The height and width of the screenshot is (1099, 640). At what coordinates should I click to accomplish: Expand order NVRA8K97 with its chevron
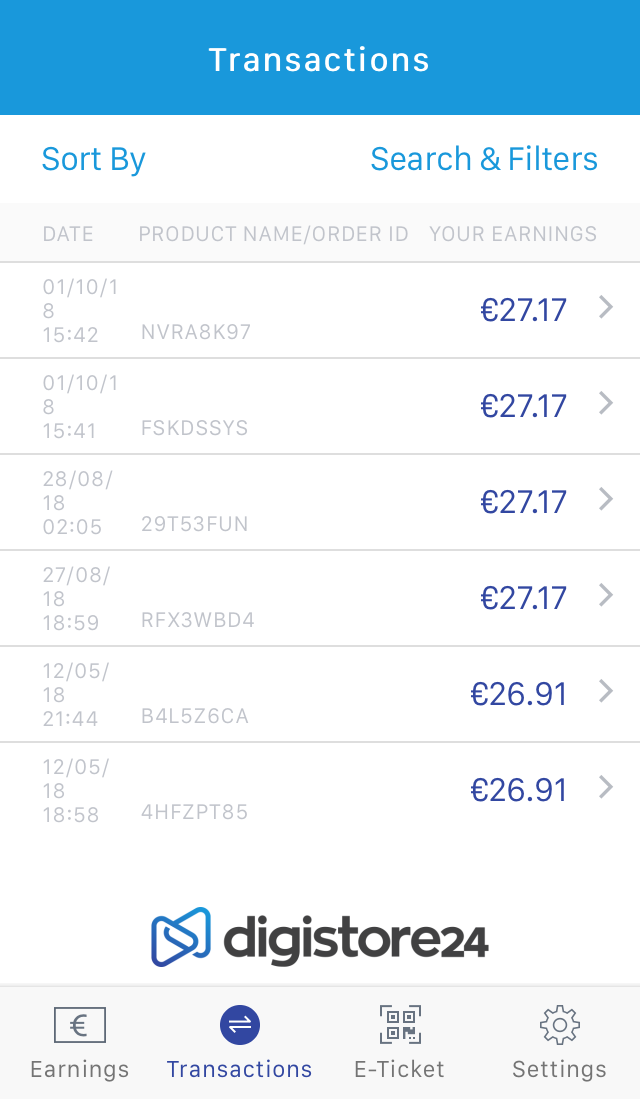[x=605, y=308]
